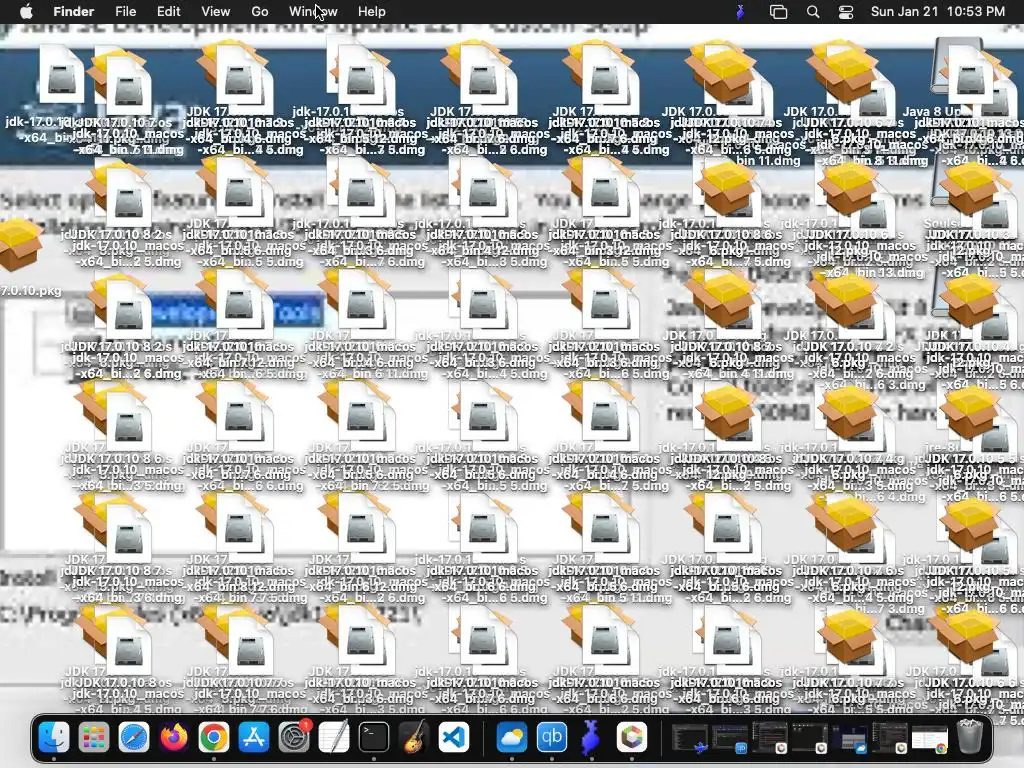Screen dimensions: 1024x768
Task: Select the 7.0.10.pkg package on left edge
Action: click(21, 246)
